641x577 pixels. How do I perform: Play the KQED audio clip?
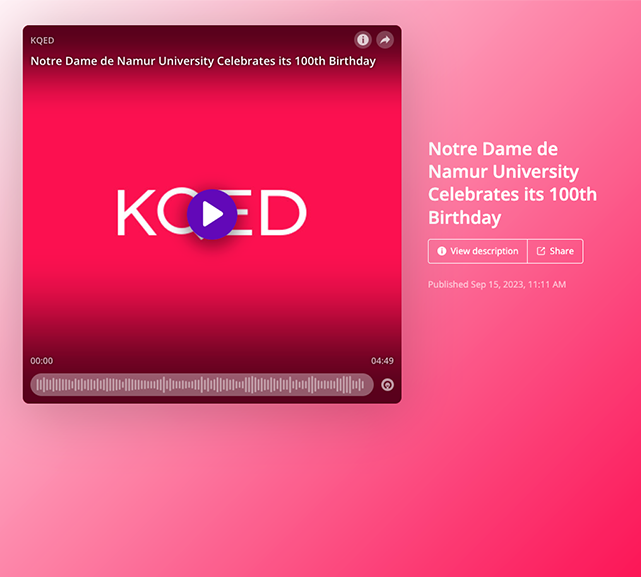click(212, 214)
